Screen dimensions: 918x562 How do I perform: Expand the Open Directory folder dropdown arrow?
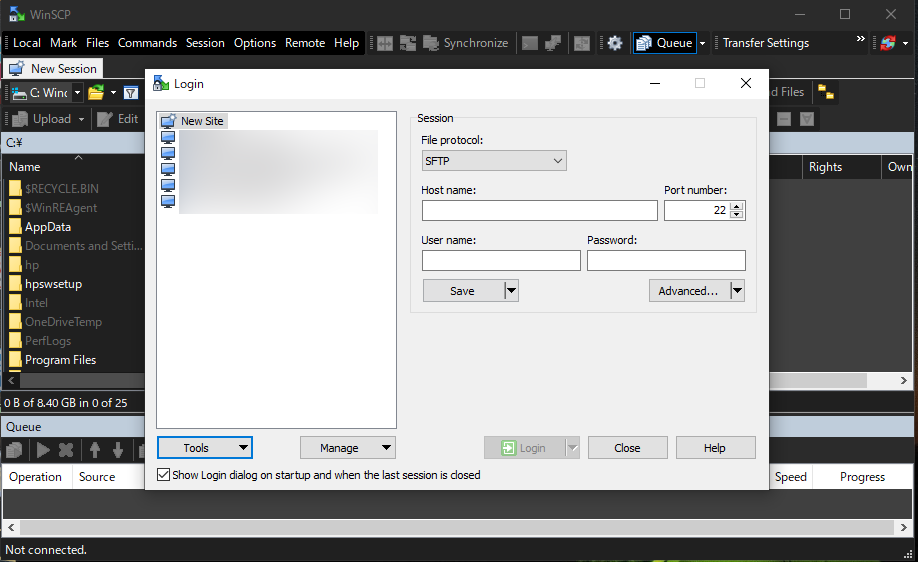[x=114, y=92]
